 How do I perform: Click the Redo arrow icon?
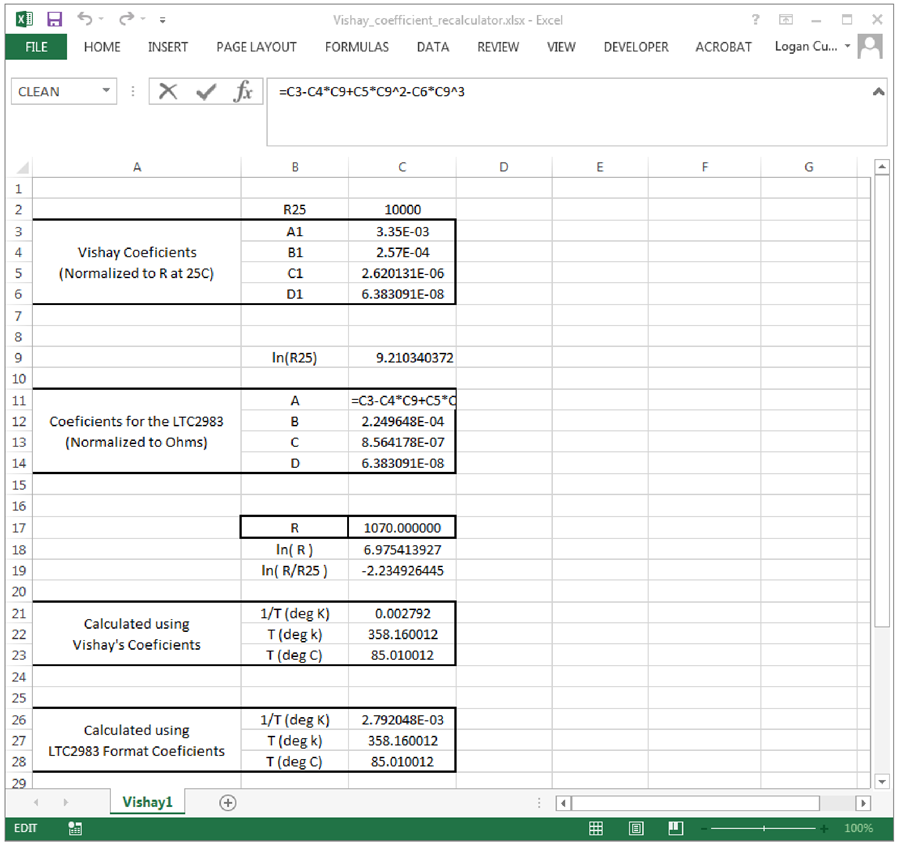(126, 19)
